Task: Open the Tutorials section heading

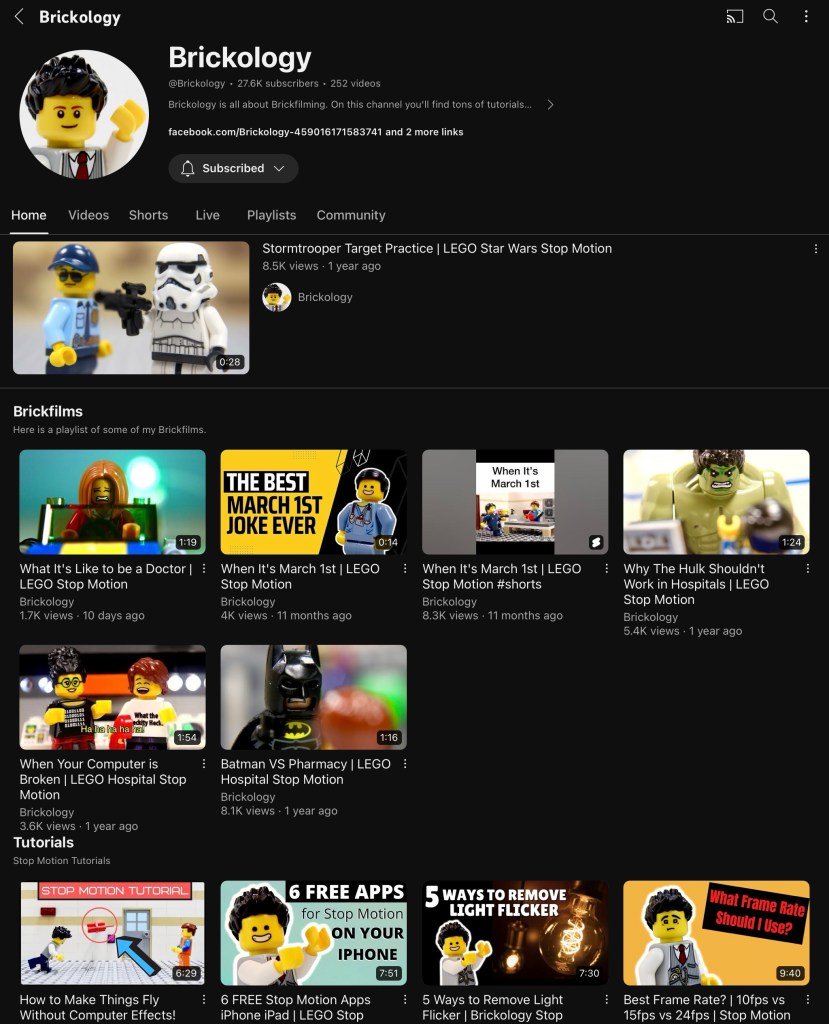Action: pos(43,842)
